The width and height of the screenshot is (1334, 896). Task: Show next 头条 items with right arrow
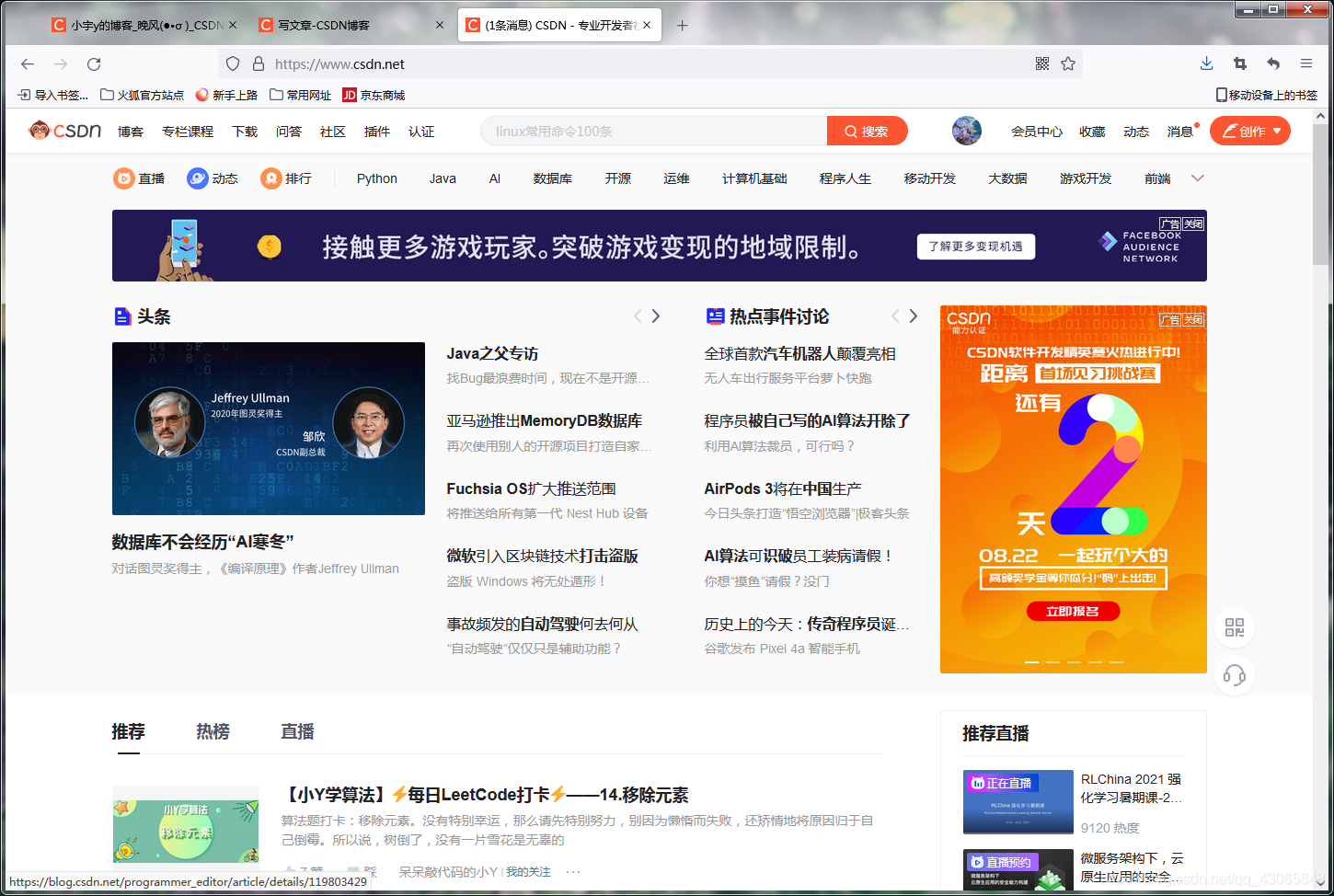[x=656, y=316]
